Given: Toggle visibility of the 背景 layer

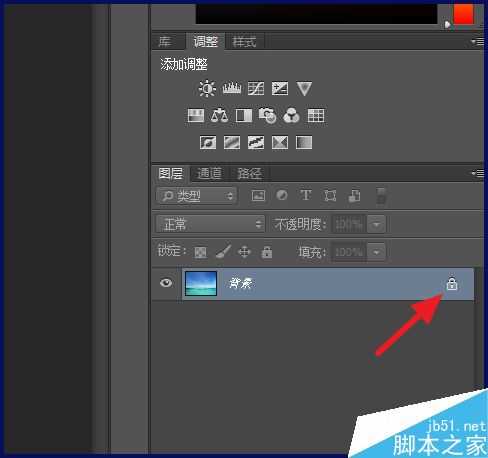Looking at the screenshot, I should pos(166,283).
